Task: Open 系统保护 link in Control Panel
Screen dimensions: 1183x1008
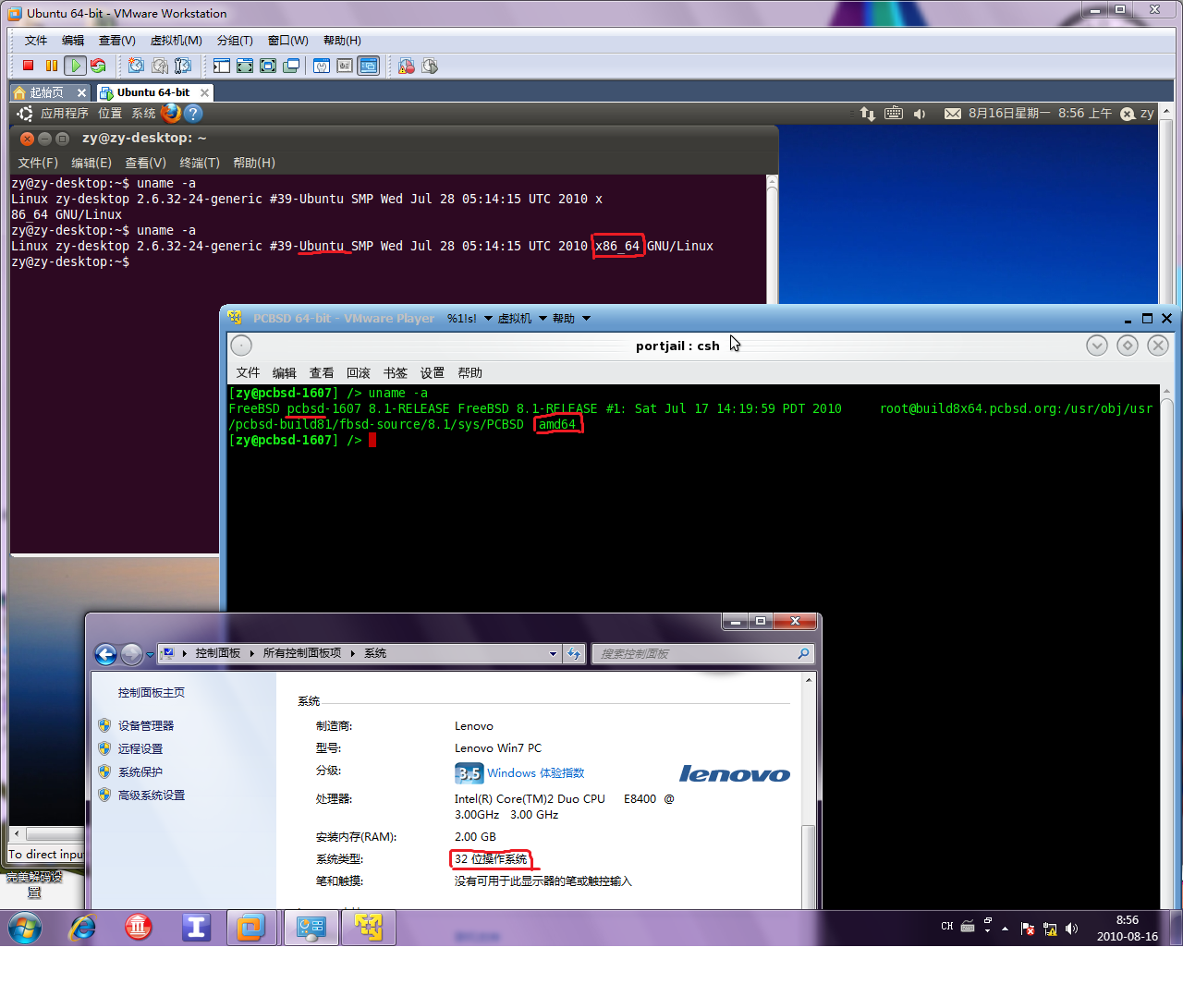Action: coord(140,771)
